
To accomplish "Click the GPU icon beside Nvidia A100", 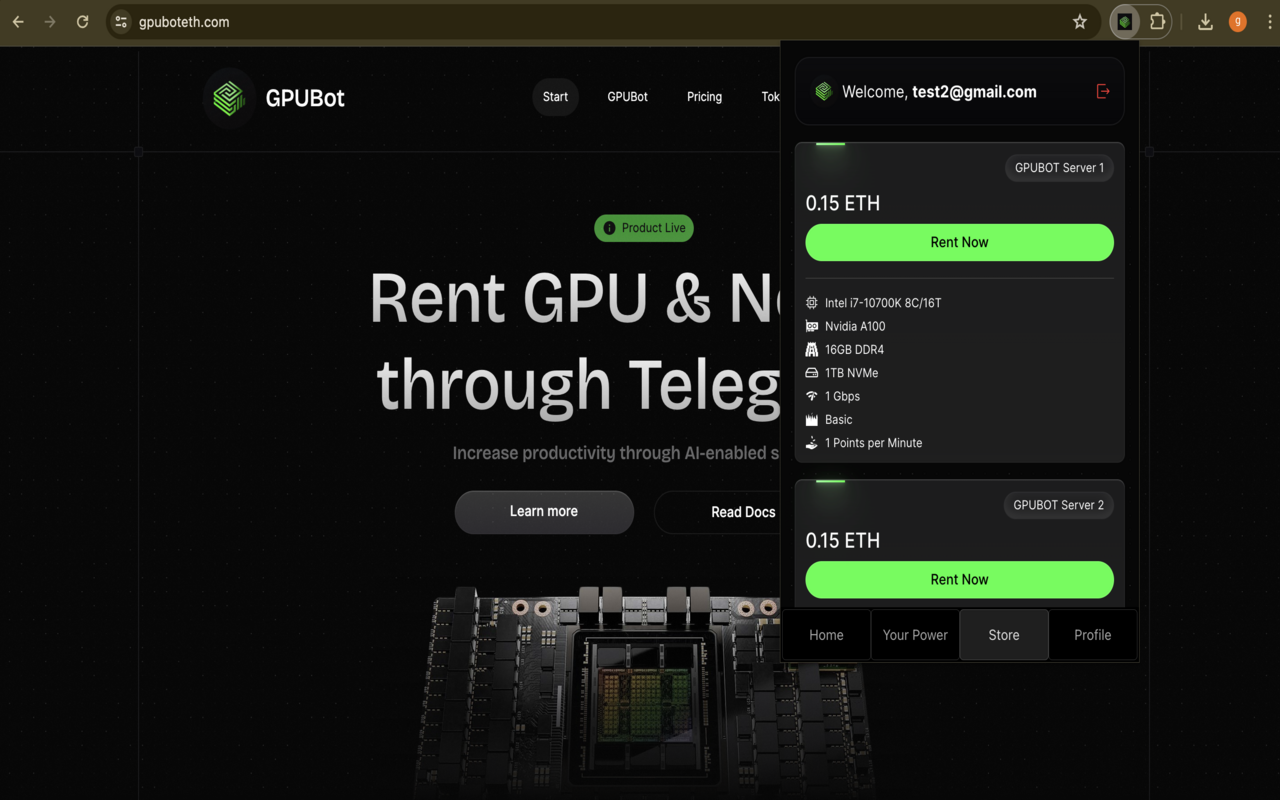I will tap(812, 326).
